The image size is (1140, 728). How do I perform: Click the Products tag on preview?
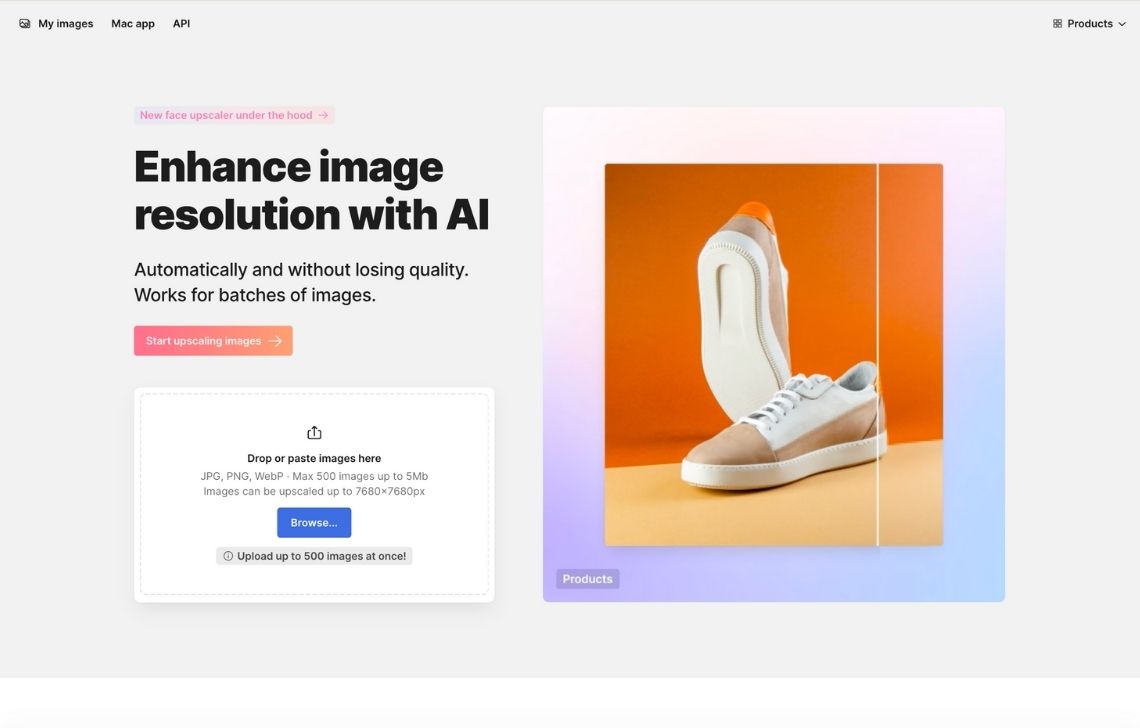pos(587,579)
